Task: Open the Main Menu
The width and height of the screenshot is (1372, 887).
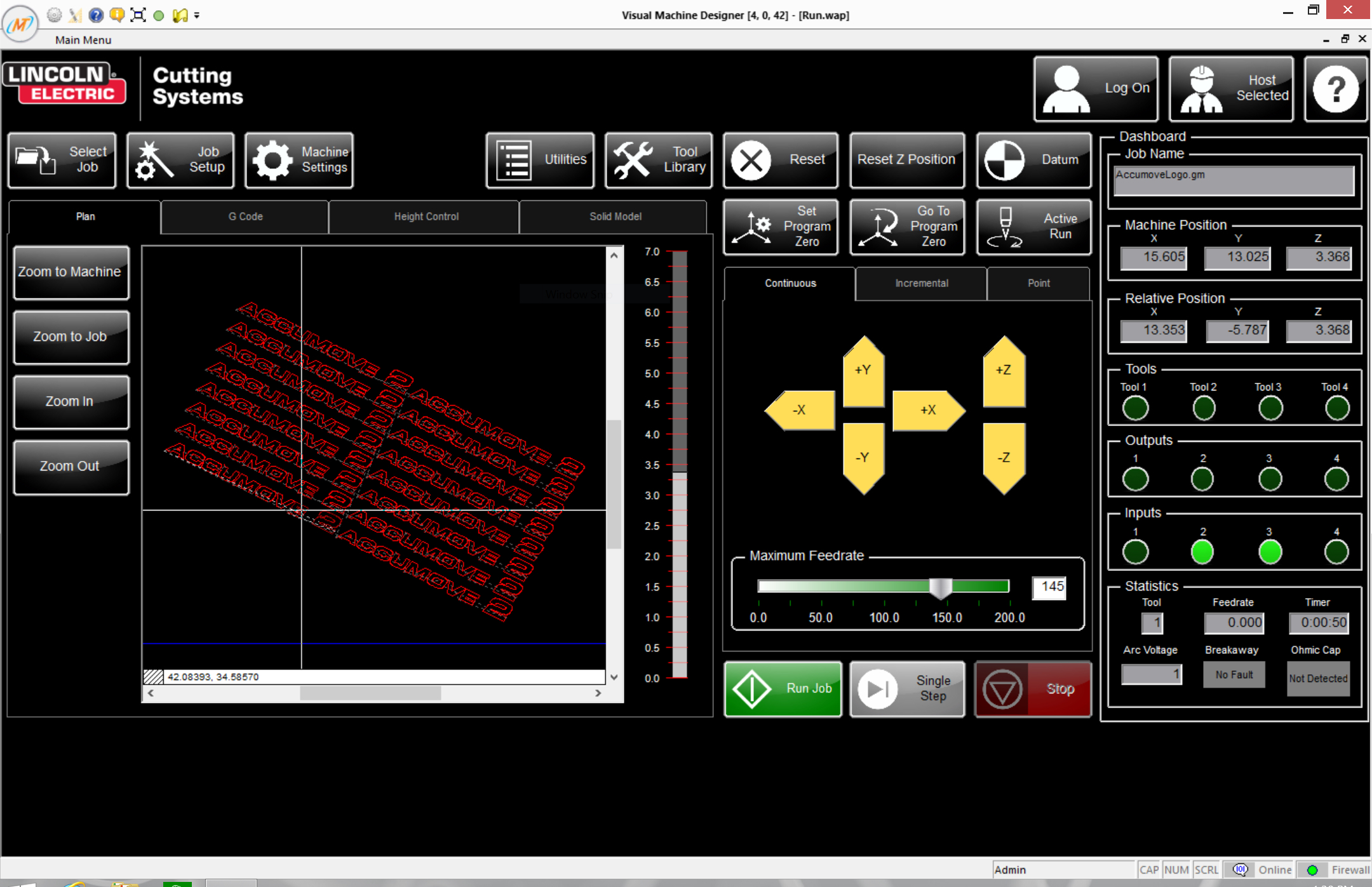Action: 83,39
